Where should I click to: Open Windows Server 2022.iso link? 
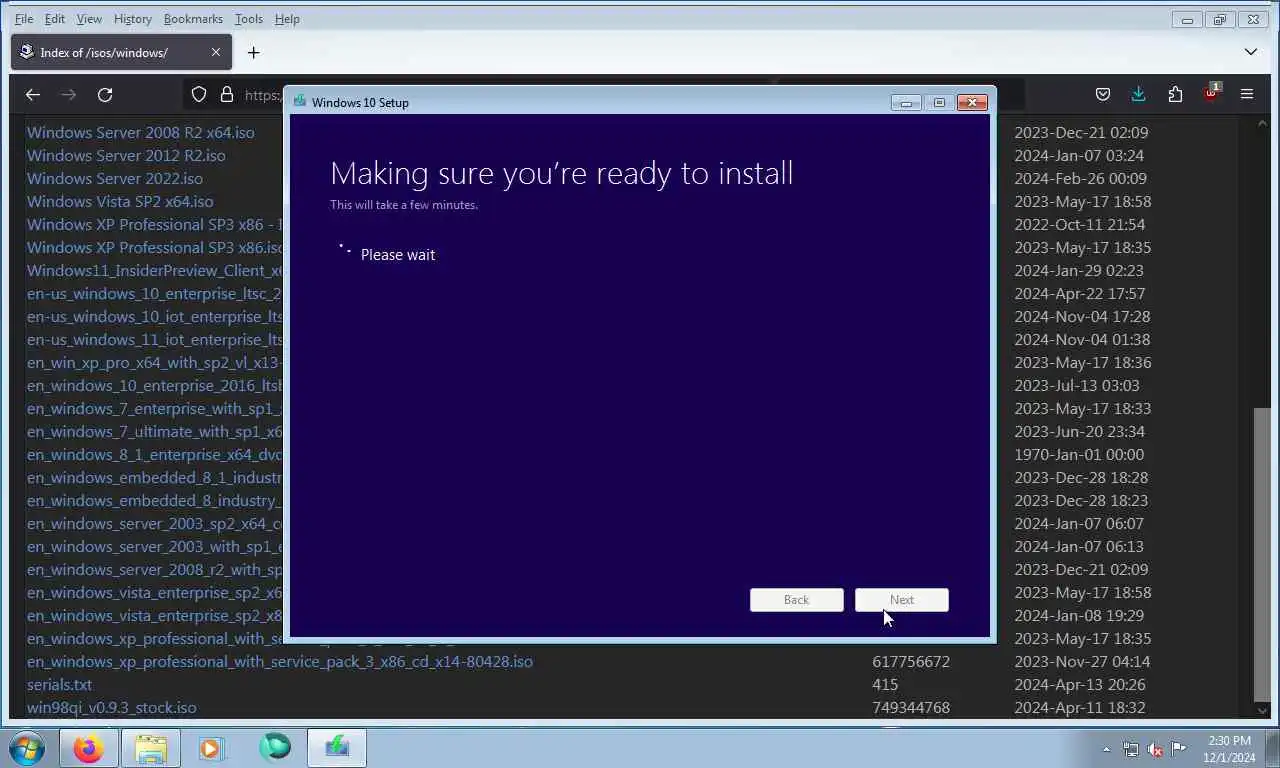(x=114, y=178)
